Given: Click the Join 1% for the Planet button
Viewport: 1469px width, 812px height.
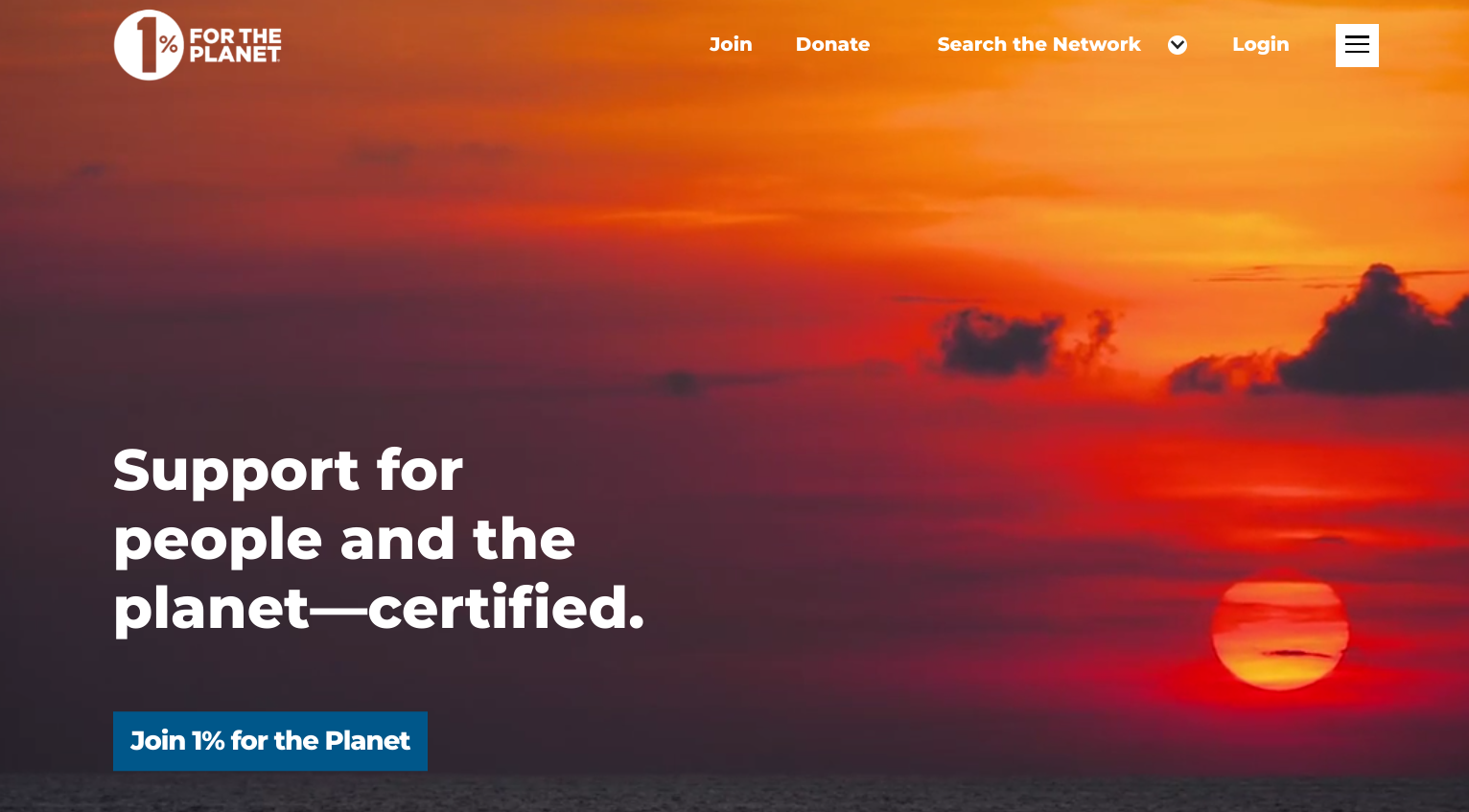Looking at the screenshot, I should coord(270,741).
